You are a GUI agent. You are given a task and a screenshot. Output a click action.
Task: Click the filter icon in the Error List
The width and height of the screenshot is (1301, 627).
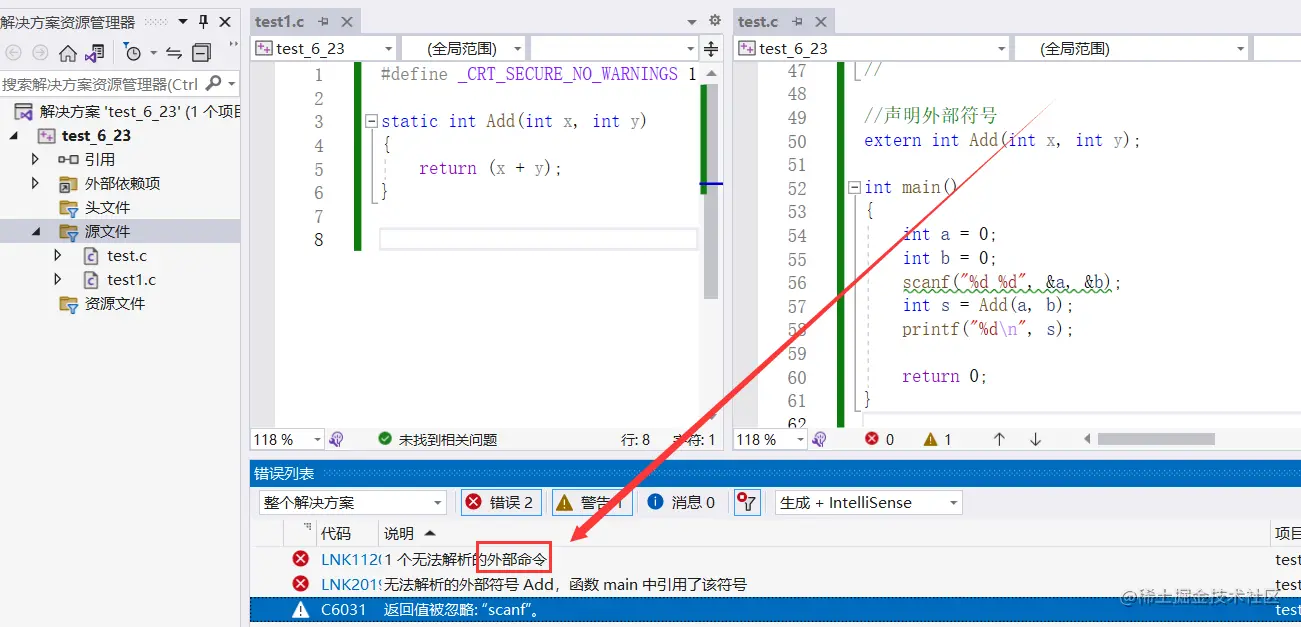746,502
